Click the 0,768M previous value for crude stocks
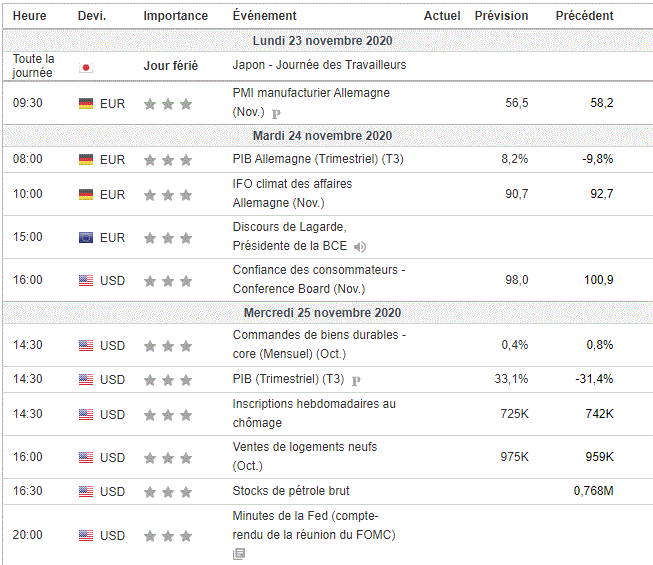Image resolution: width=653 pixels, height=565 pixels. (593, 491)
